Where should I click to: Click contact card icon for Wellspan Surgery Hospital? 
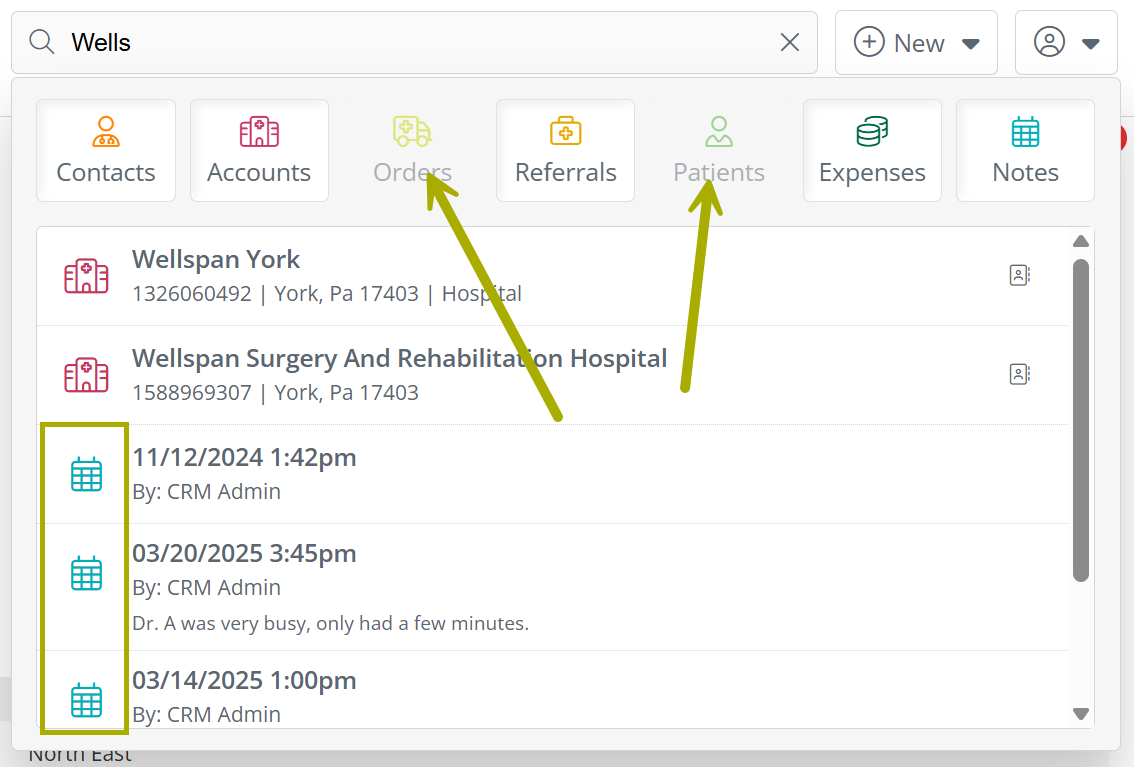coord(1019,374)
